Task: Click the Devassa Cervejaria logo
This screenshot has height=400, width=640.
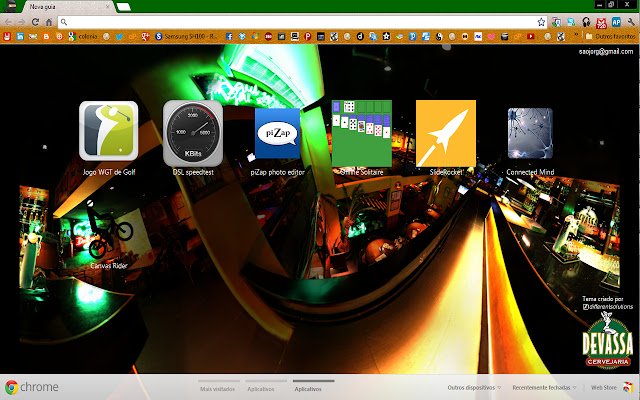Action: coord(608,340)
